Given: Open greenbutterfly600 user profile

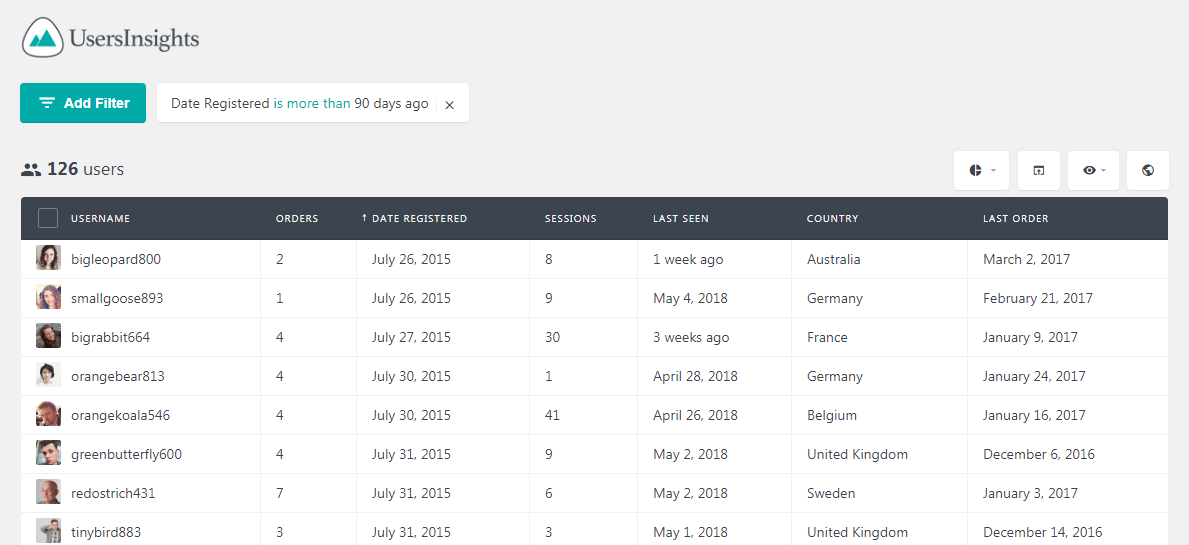Looking at the screenshot, I should [126, 455].
